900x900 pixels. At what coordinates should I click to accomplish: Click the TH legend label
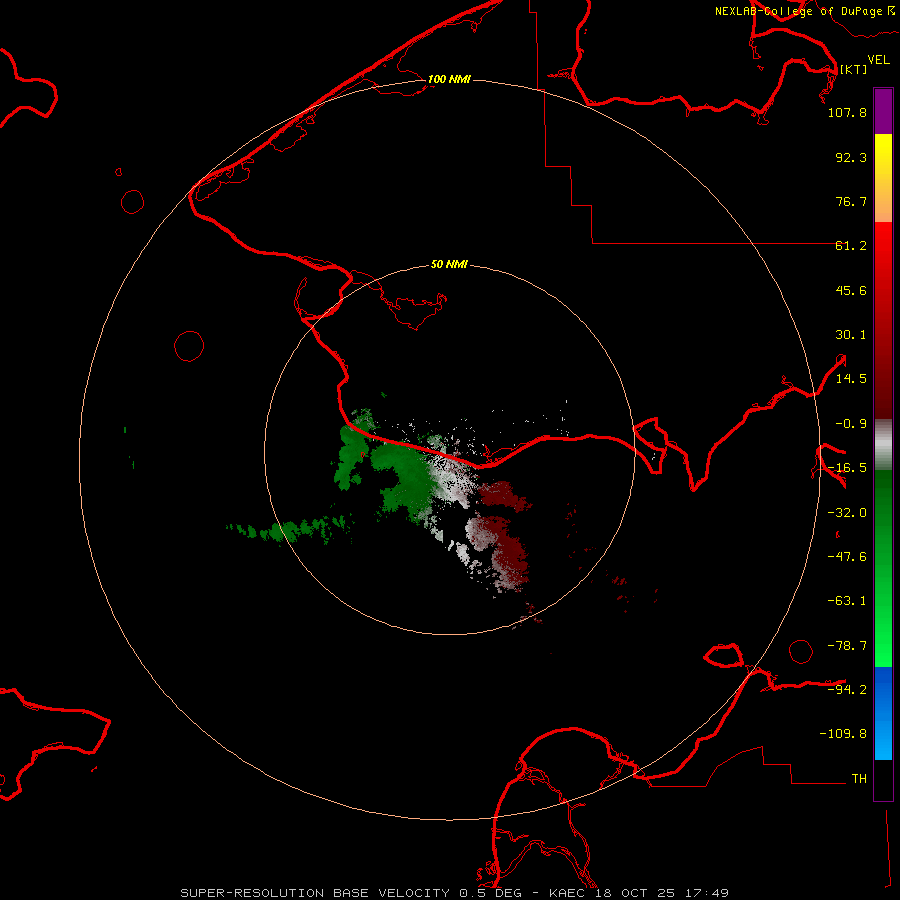[x=859, y=778]
